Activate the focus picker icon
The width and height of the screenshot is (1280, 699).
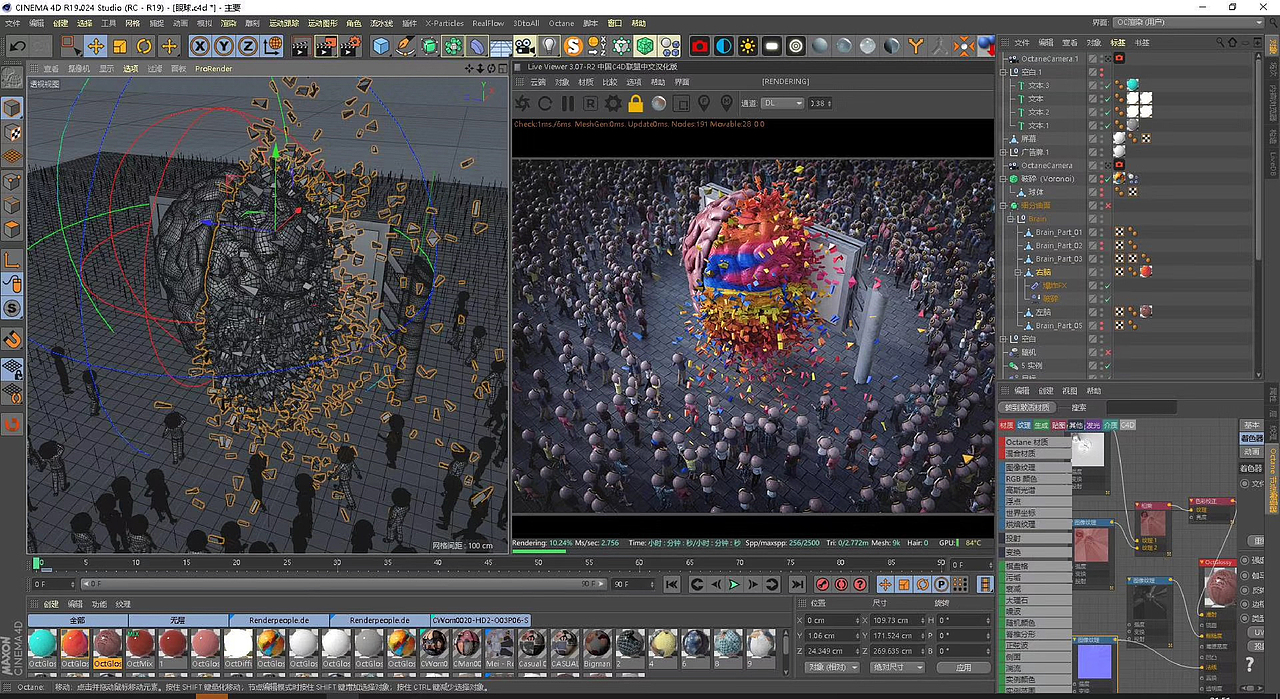pyautogui.click(x=703, y=103)
